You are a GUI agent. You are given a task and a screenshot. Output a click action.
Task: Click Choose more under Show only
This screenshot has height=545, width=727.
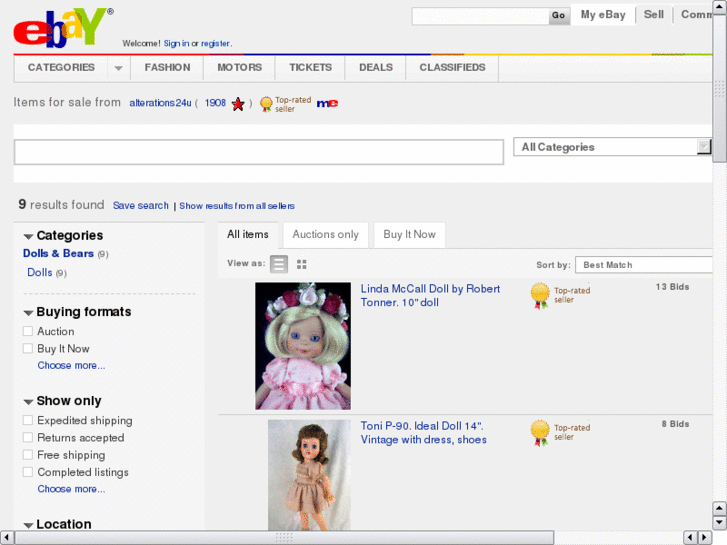pyautogui.click(x=71, y=489)
